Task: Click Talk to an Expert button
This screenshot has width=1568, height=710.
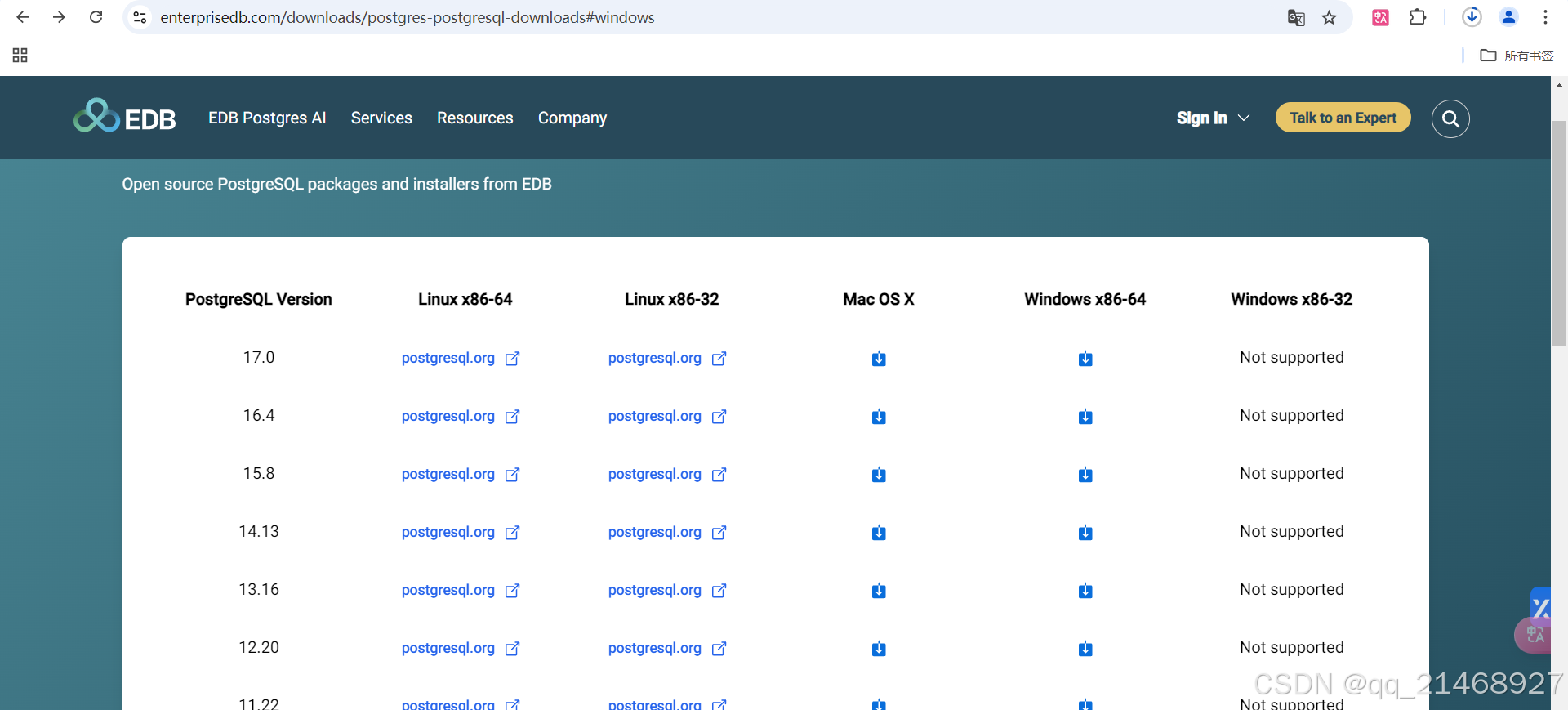Action: pos(1343,118)
